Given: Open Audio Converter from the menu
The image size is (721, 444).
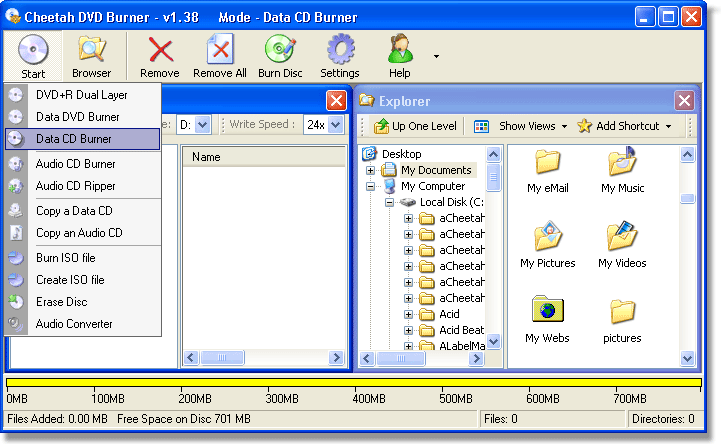Looking at the screenshot, I should 83,324.
